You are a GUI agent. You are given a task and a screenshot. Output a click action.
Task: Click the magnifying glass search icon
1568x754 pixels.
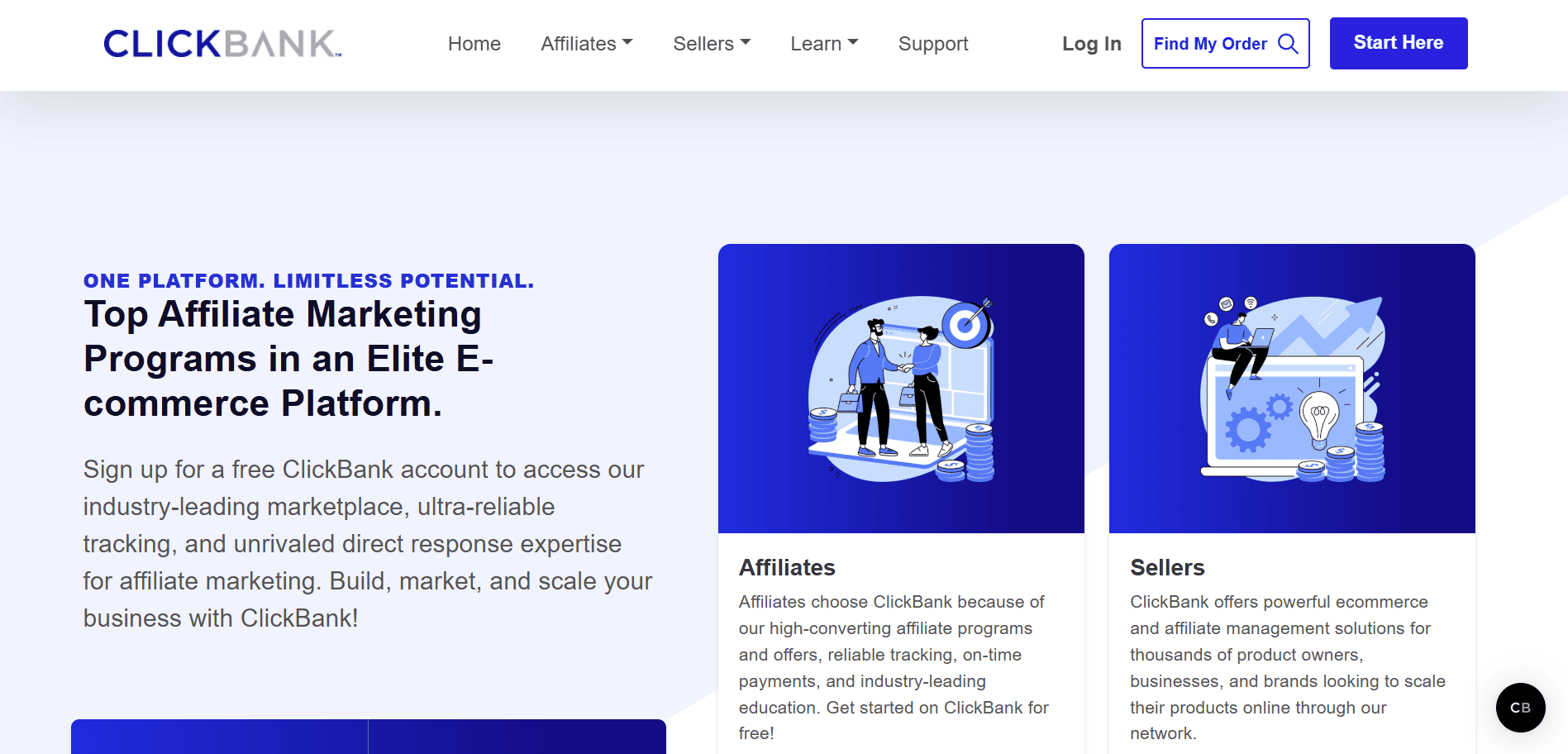[1288, 43]
